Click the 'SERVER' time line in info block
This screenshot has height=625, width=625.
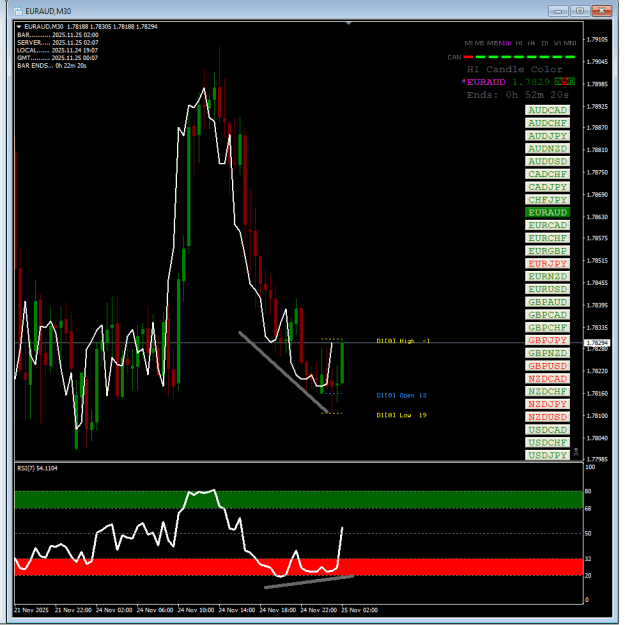coord(58,43)
